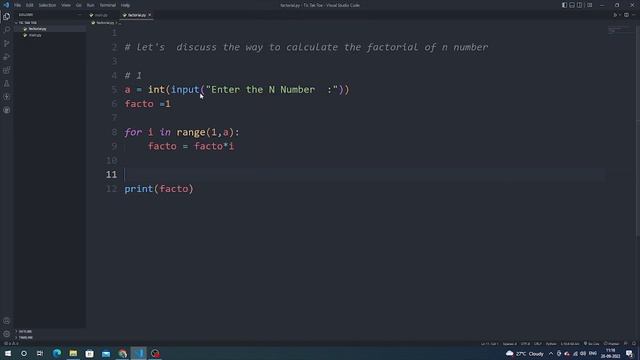Open the run button dropdown arrow

[620, 15]
